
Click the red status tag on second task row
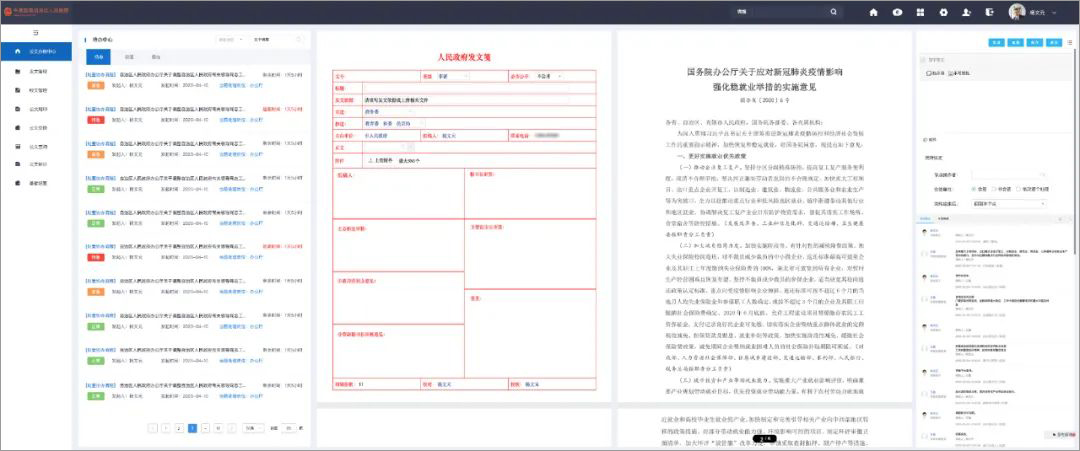click(x=96, y=120)
